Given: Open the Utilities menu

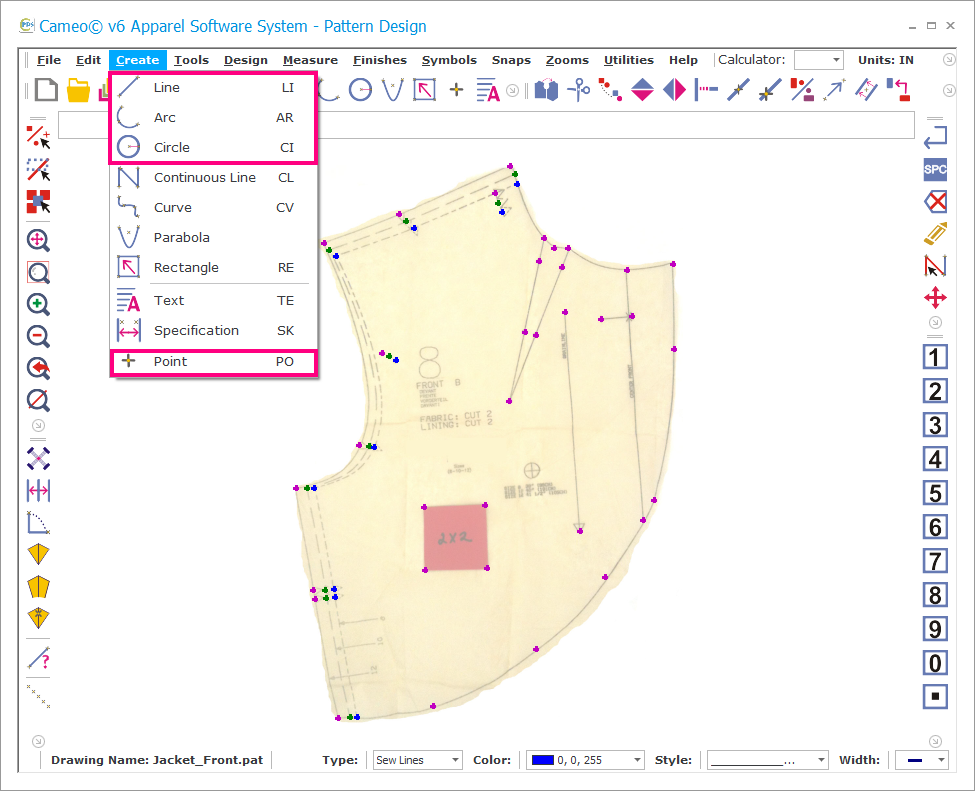Looking at the screenshot, I should coord(629,60).
